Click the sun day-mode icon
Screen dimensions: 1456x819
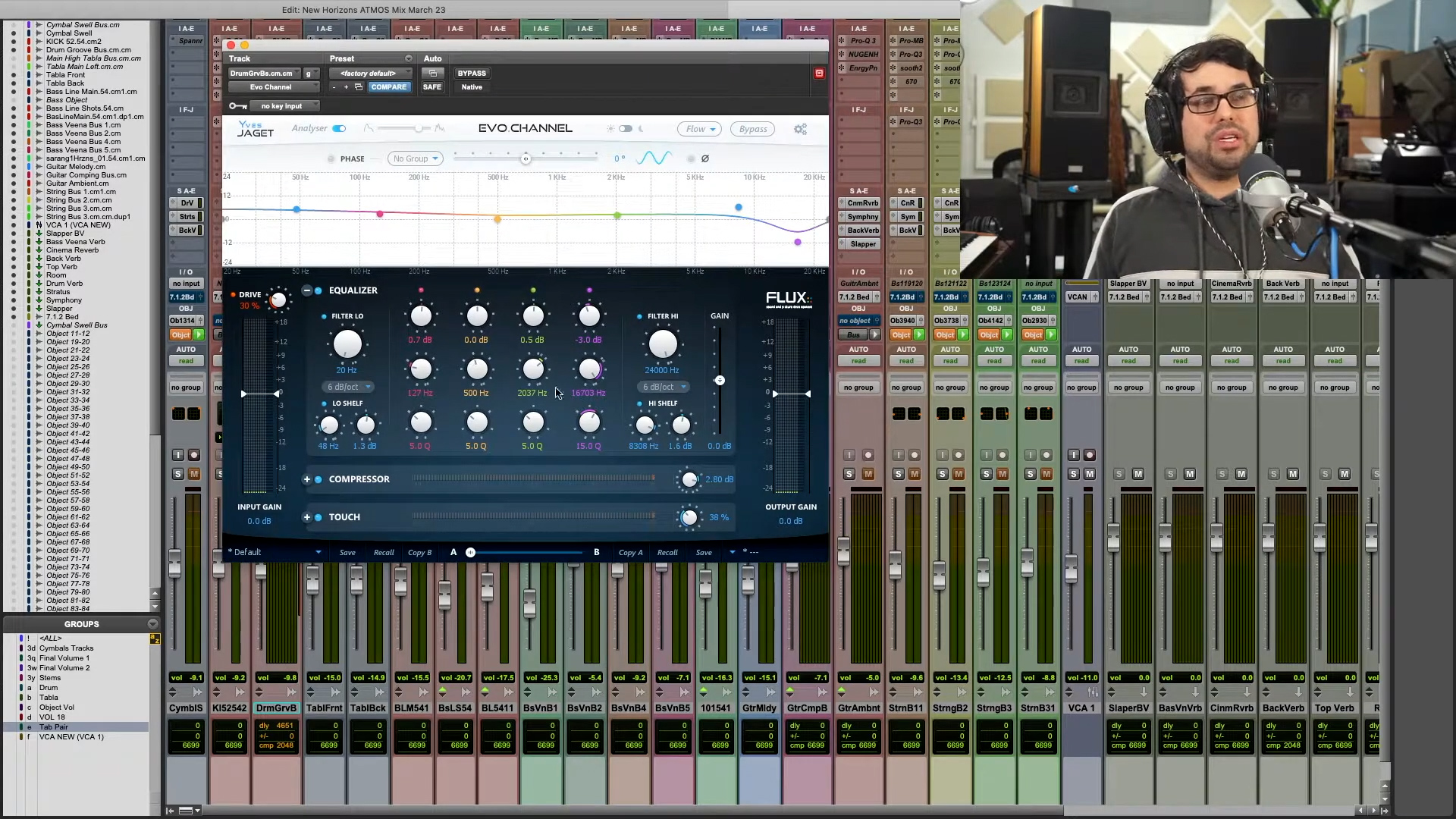point(611,129)
